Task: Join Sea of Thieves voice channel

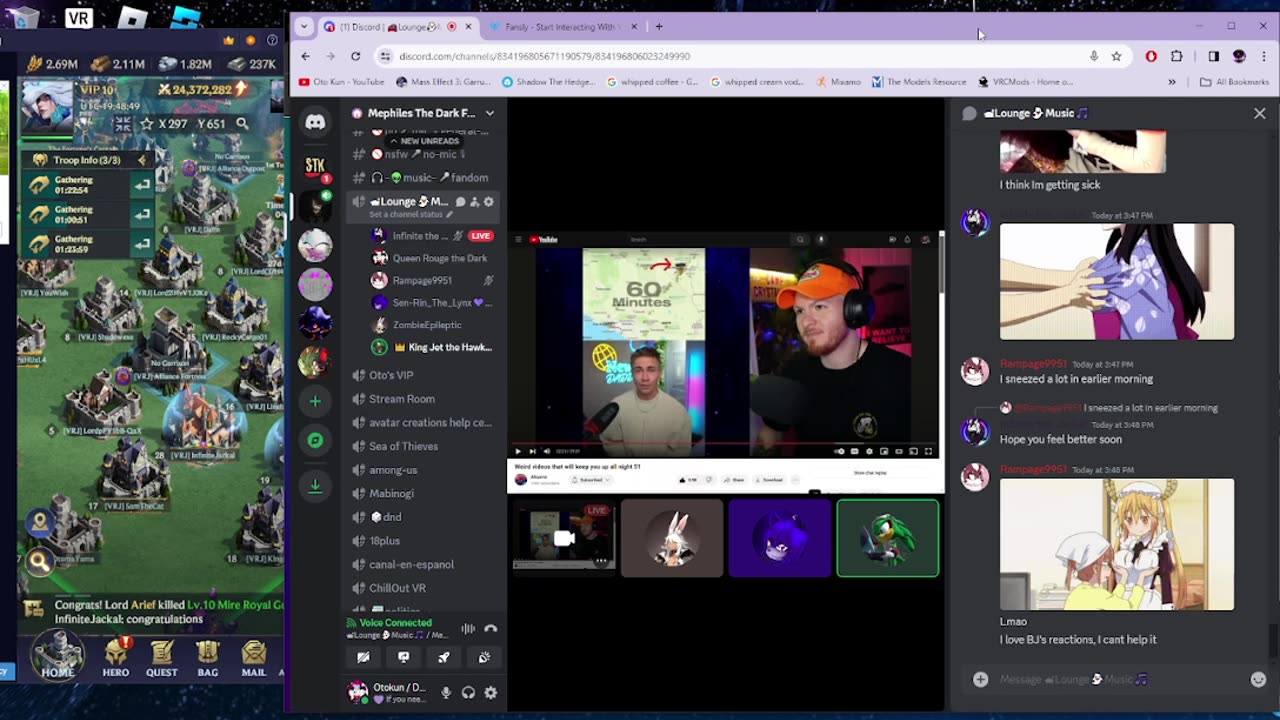Action: coord(425,446)
